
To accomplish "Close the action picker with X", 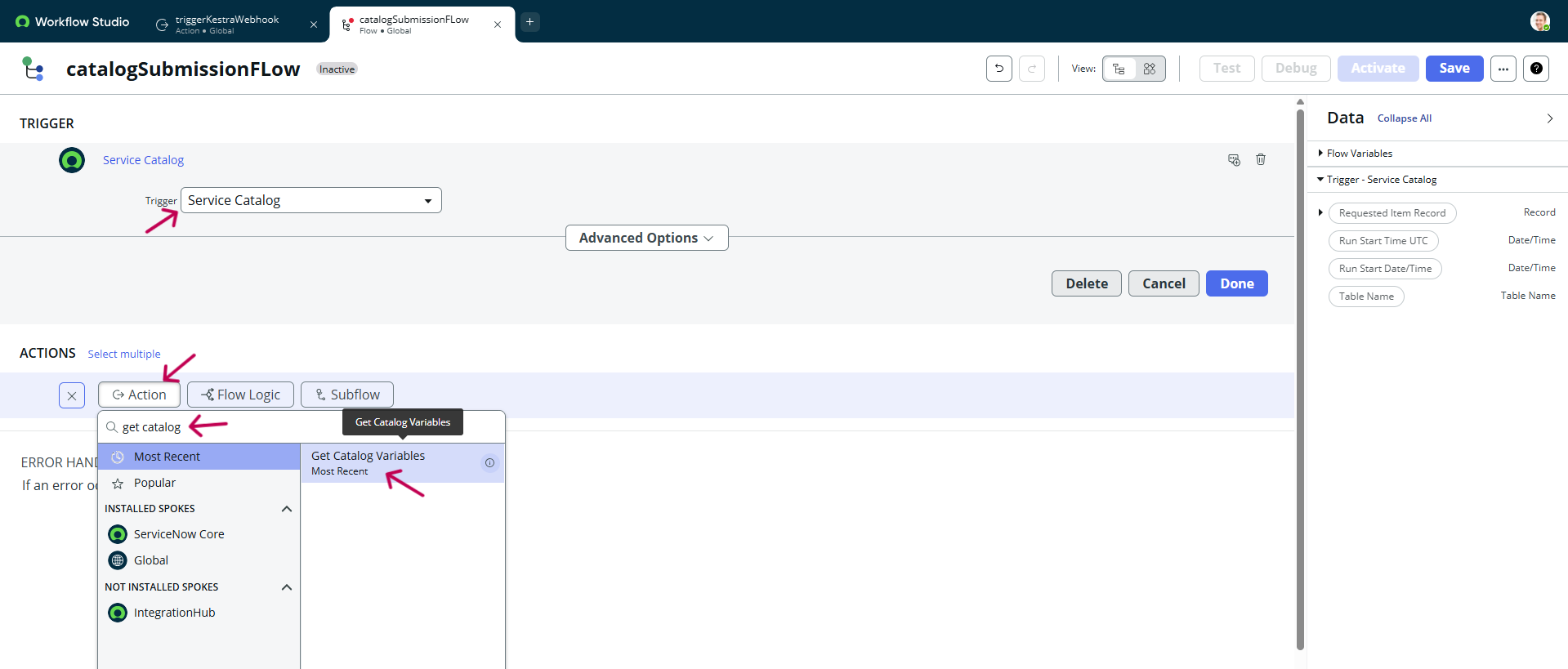I will click(72, 395).
